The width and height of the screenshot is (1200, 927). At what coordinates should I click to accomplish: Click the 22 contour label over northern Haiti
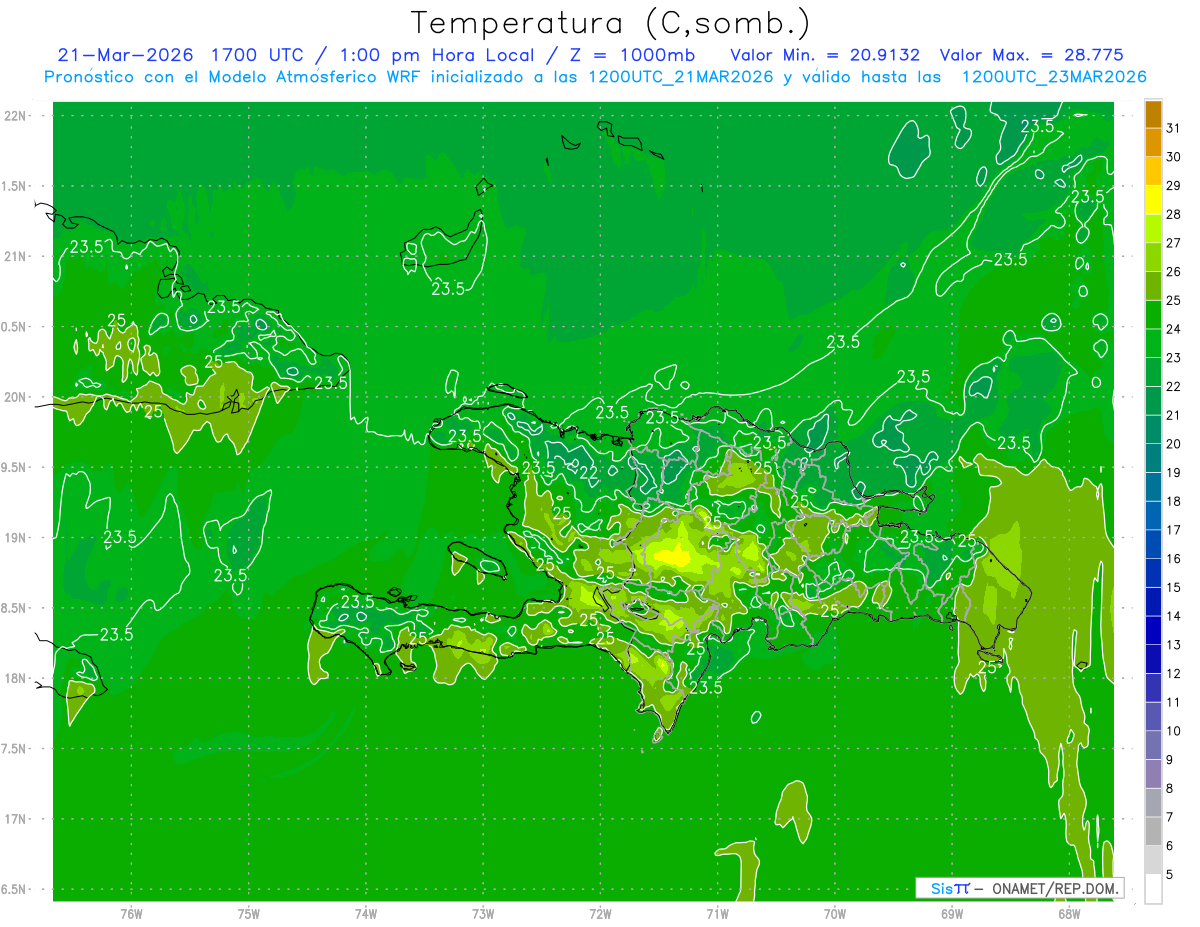pyautogui.click(x=588, y=470)
